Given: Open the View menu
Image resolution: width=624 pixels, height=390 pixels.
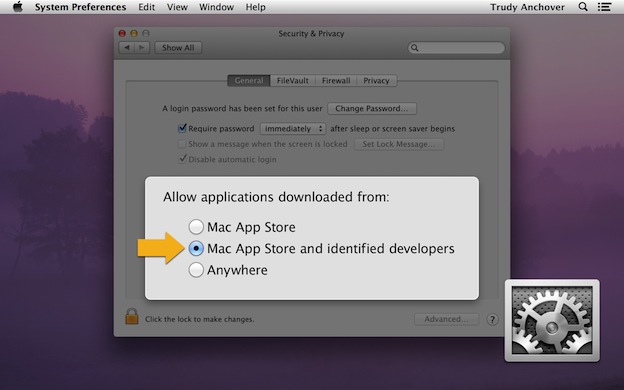Looking at the screenshot, I should click(177, 7).
